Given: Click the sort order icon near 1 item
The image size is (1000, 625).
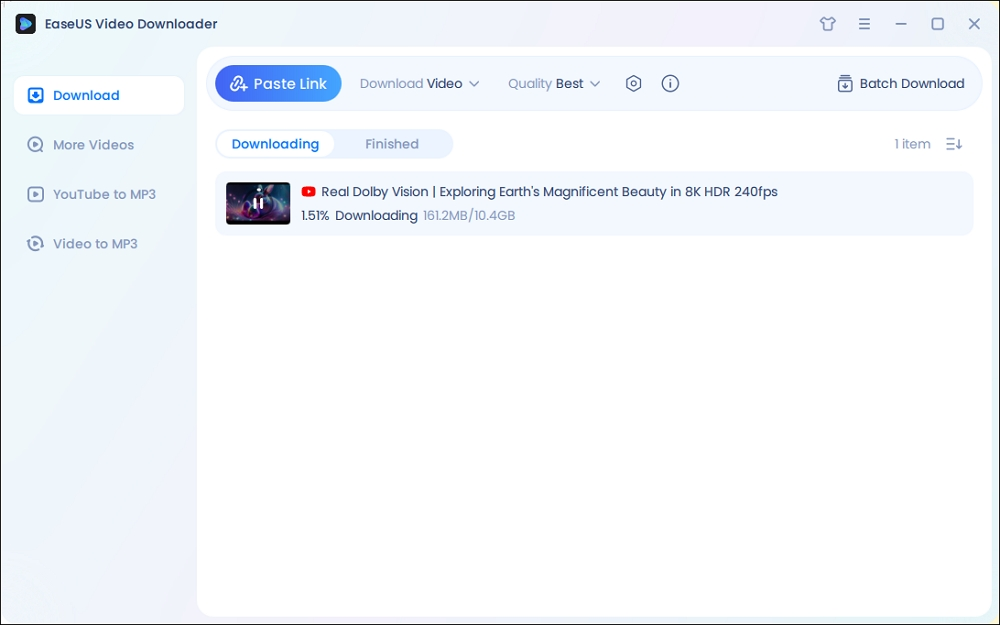Looking at the screenshot, I should click(x=953, y=143).
